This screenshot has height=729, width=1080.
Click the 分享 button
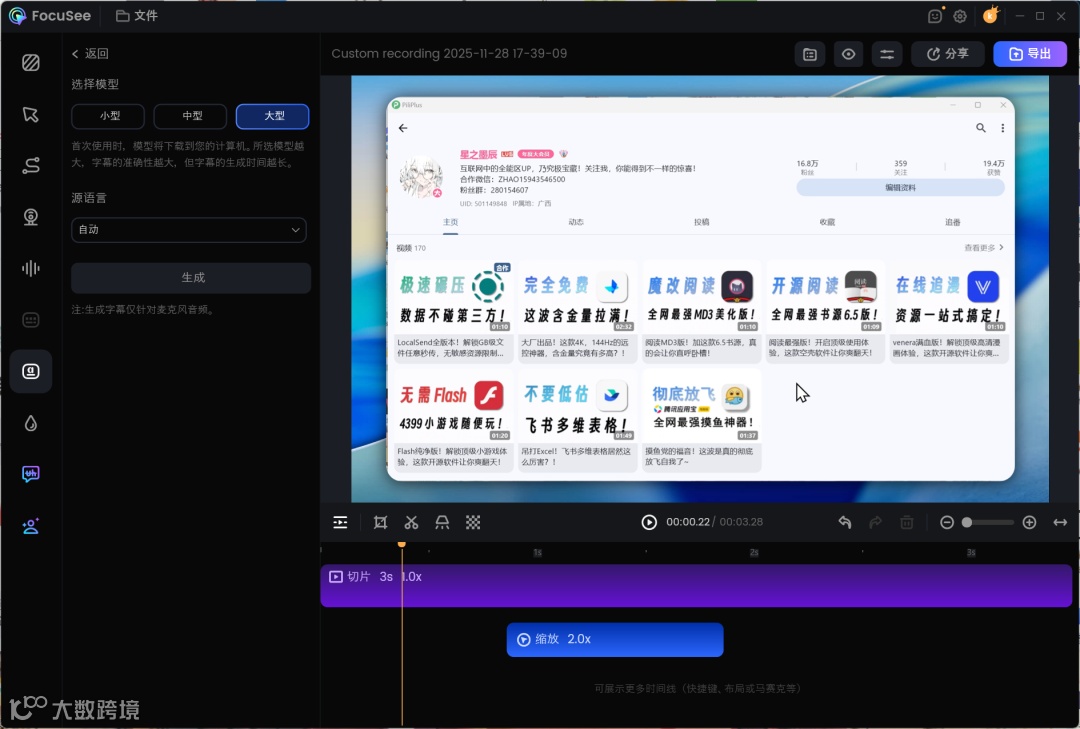[x=948, y=54]
